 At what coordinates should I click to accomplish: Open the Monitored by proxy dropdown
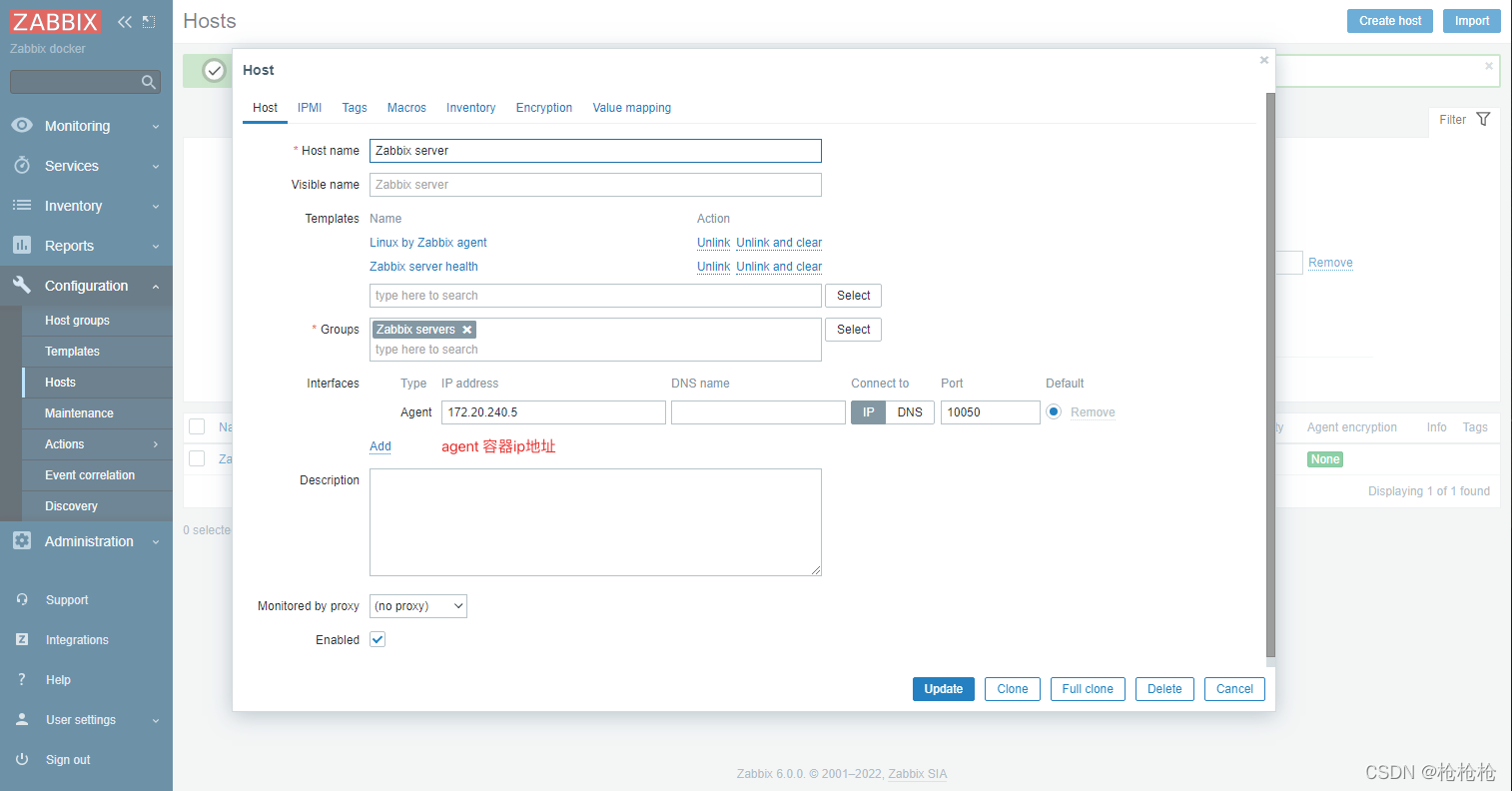click(418, 606)
